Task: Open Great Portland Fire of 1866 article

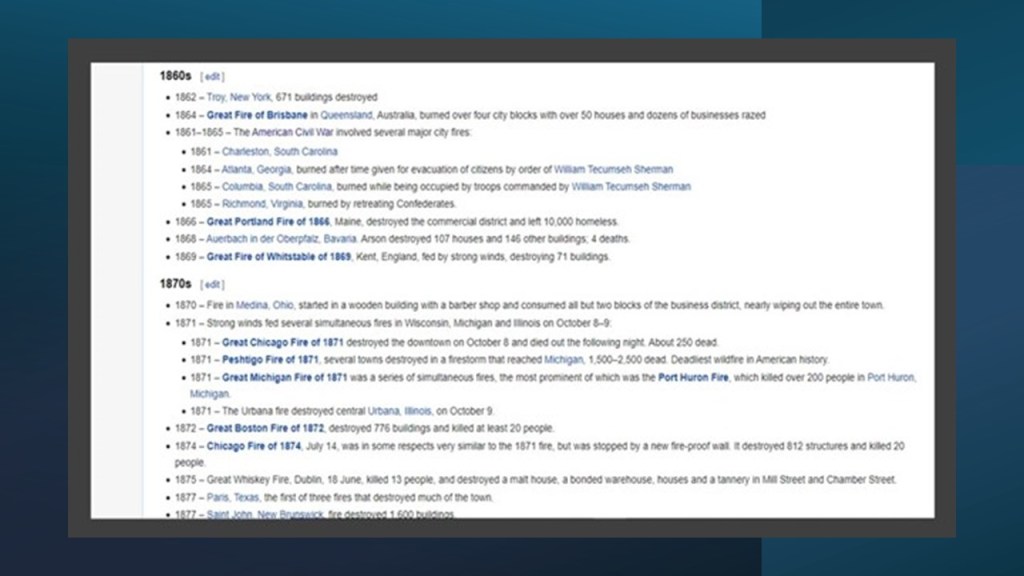Action: (x=267, y=221)
